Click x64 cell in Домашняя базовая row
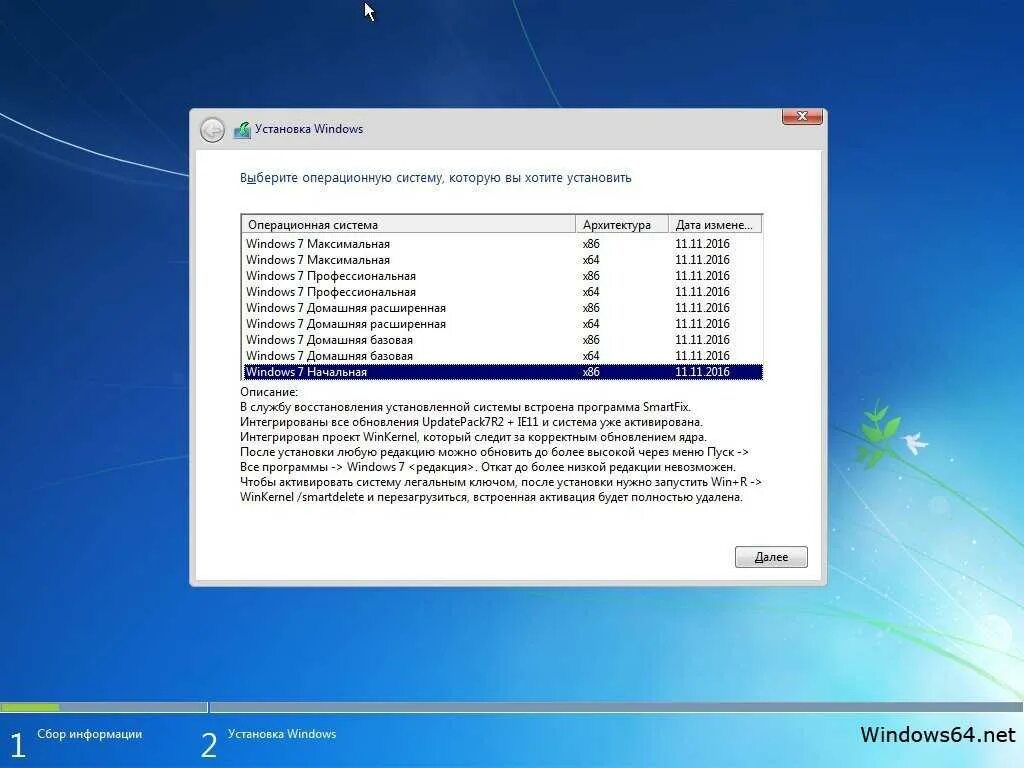The image size is (1024, 768). tap(591, 356)
